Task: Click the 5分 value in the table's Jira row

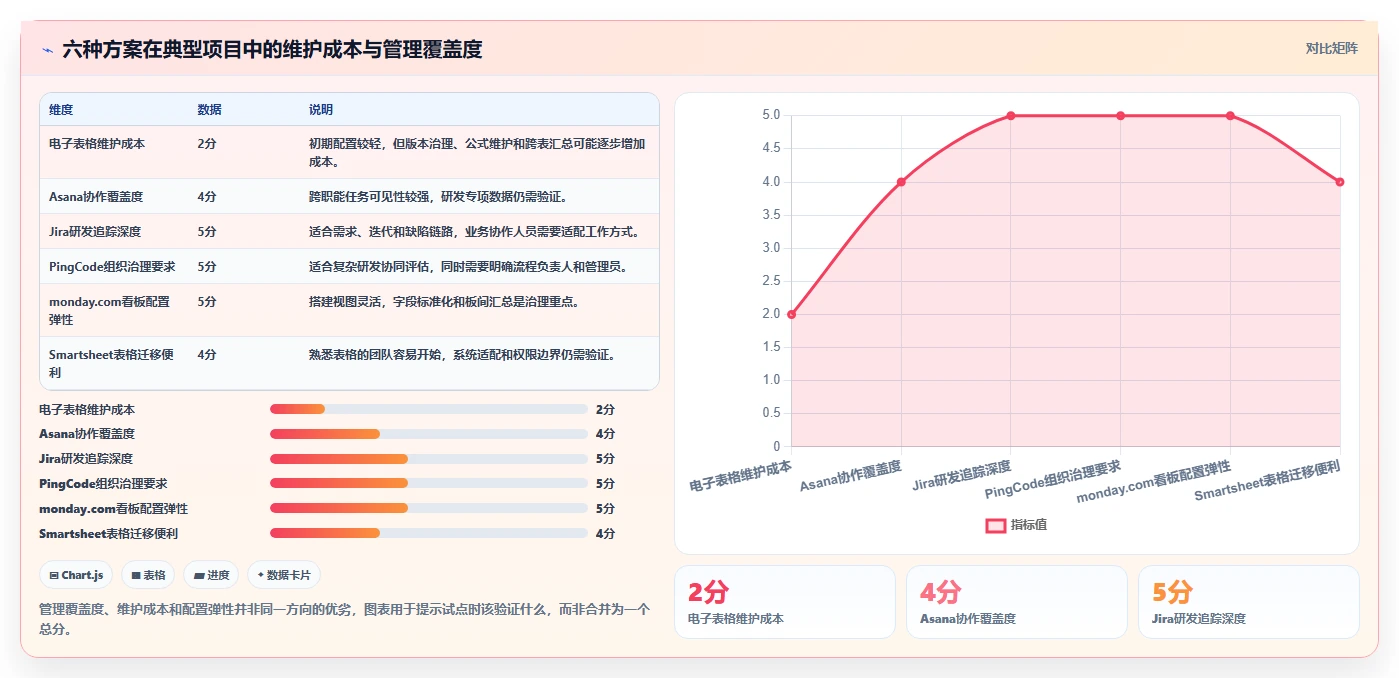Action: pyautogui.click(x=207, y=232)
